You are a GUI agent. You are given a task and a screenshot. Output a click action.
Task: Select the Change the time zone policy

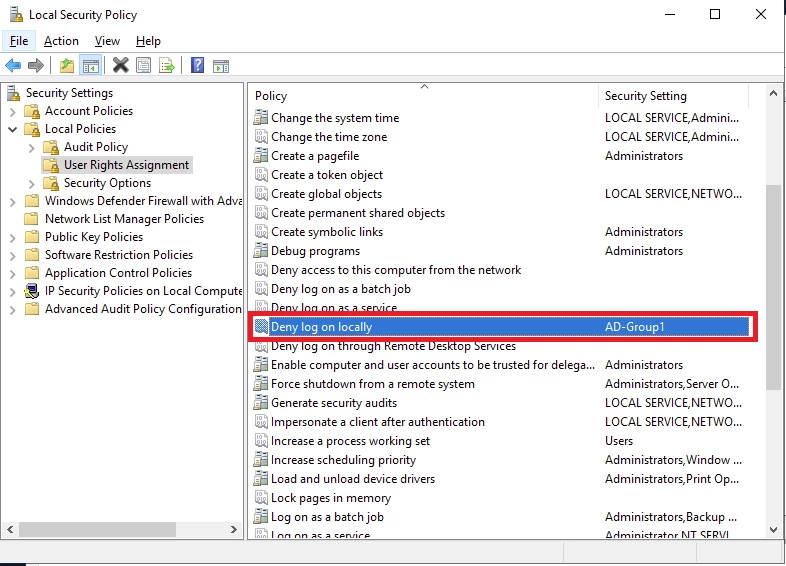click(x=329, y=137)
